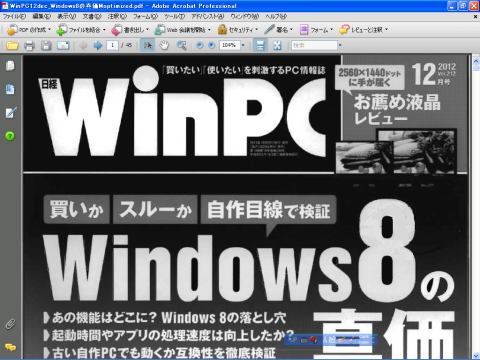Open the Comments speech bubble panel

pyautogui.click(x=10, y=347)
